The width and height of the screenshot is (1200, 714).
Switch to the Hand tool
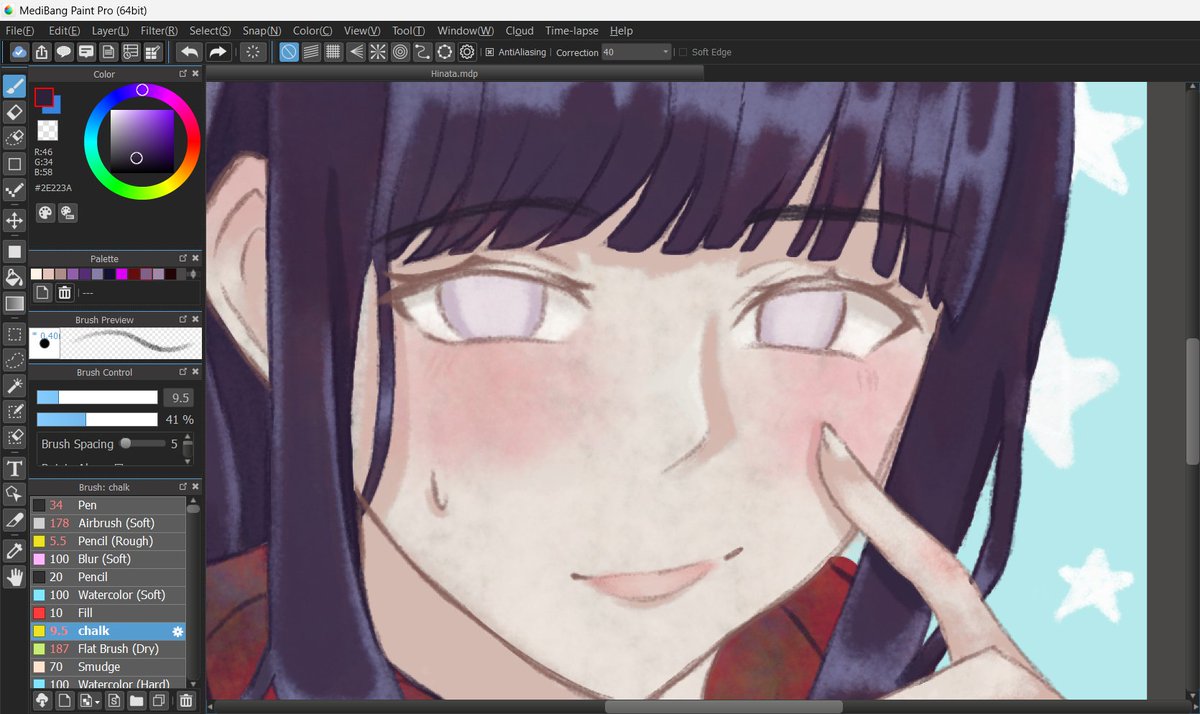[15, 576]
